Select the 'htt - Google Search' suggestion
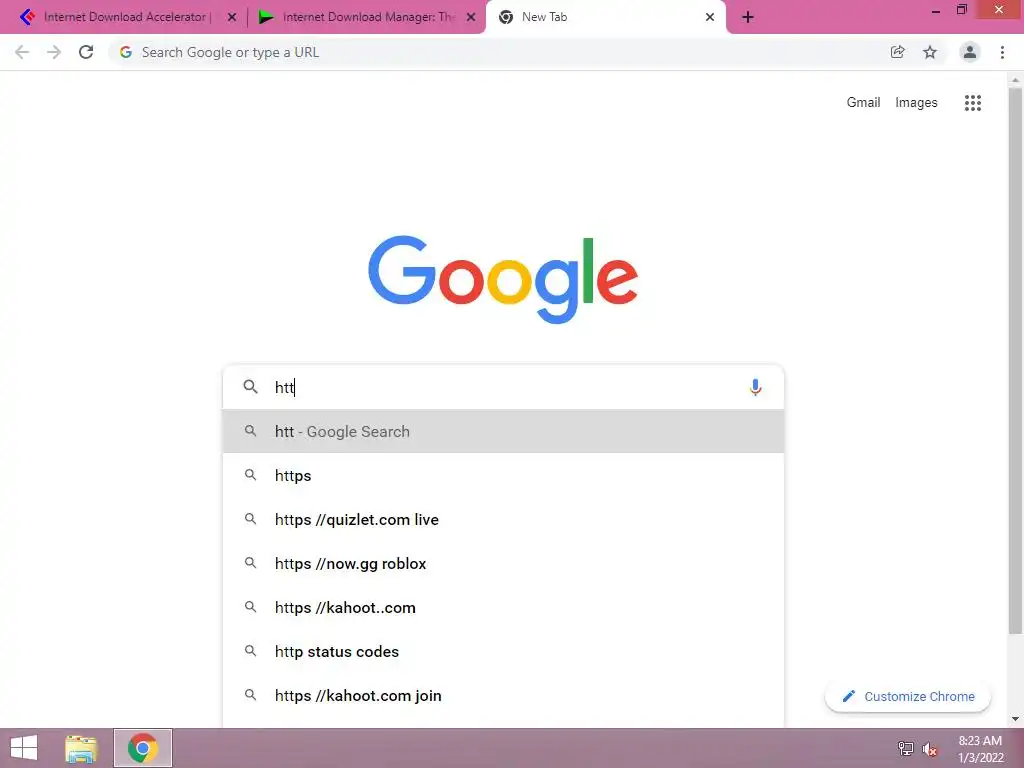The image size is (1024, 768). tap(503, 431)
